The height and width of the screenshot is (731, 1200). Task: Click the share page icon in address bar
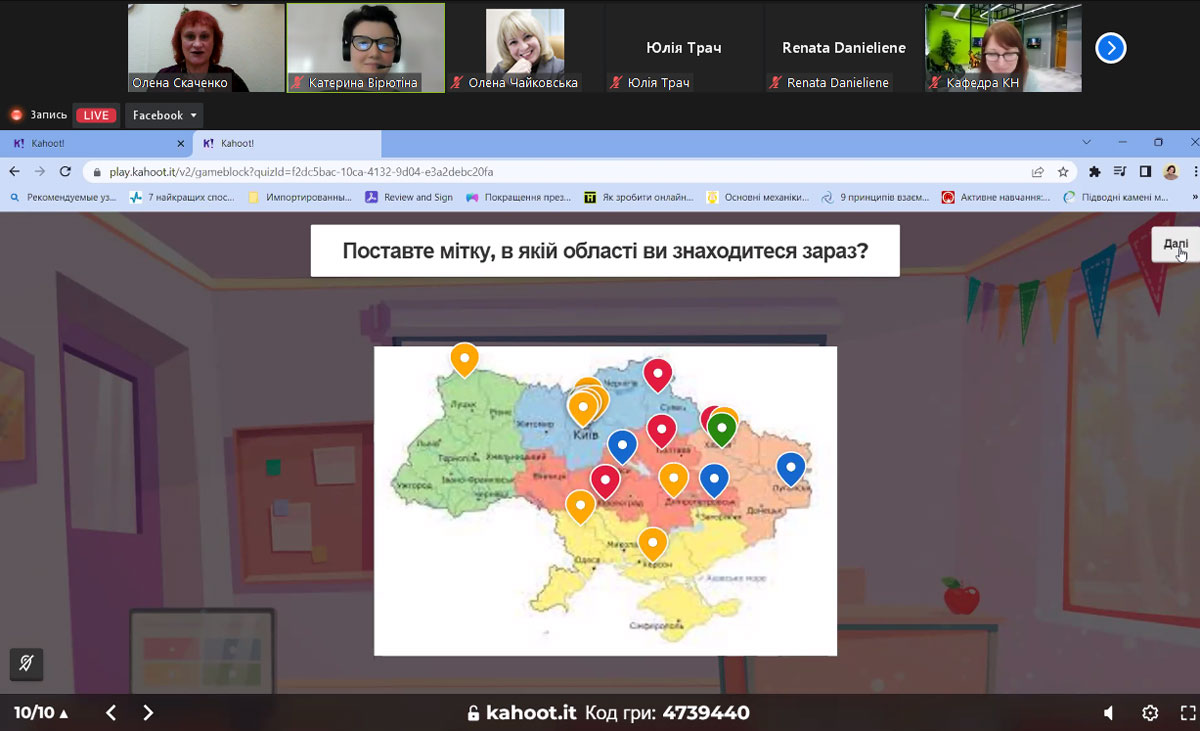coord(1038,172)
